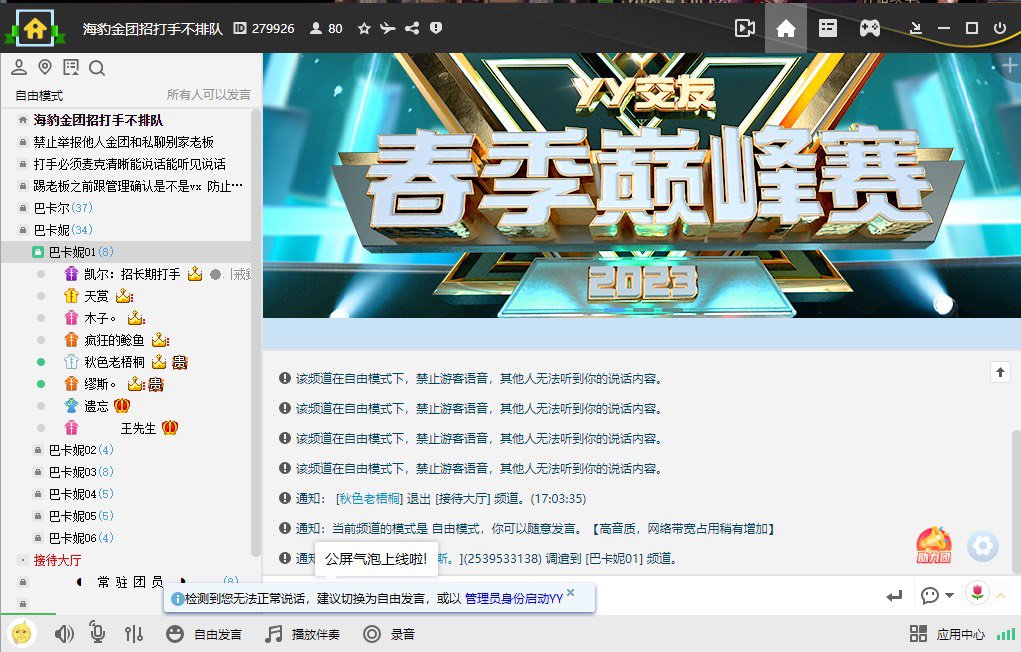The image size is (1021, 652).
Task: Open the audio mixer sliders icon
Action: tap(133, 634)
